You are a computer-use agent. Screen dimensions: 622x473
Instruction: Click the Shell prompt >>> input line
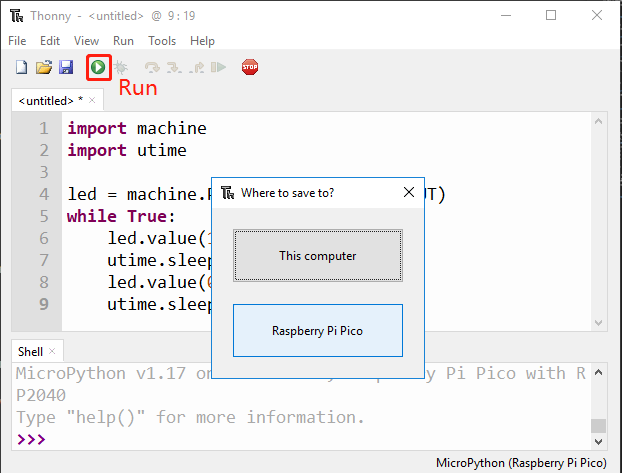click(301, 439)
